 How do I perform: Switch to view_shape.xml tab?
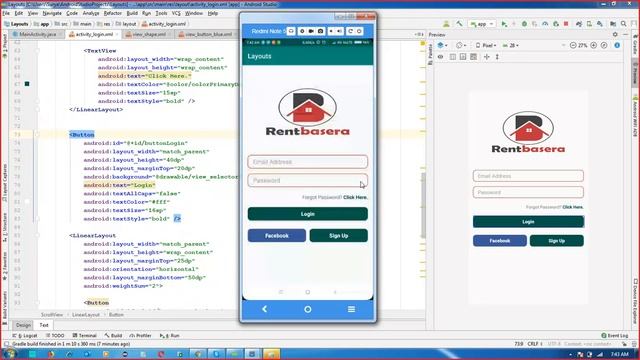pyautogui.click(x=149, y=34)
